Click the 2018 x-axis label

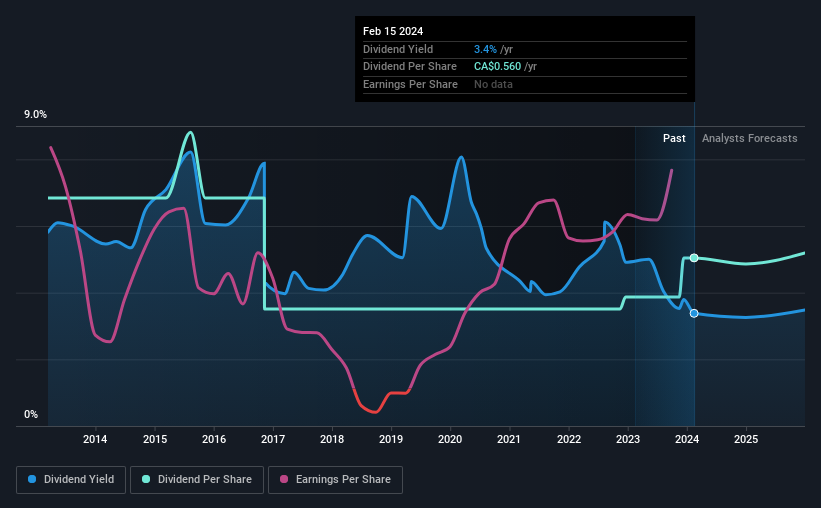coord(332,439)
